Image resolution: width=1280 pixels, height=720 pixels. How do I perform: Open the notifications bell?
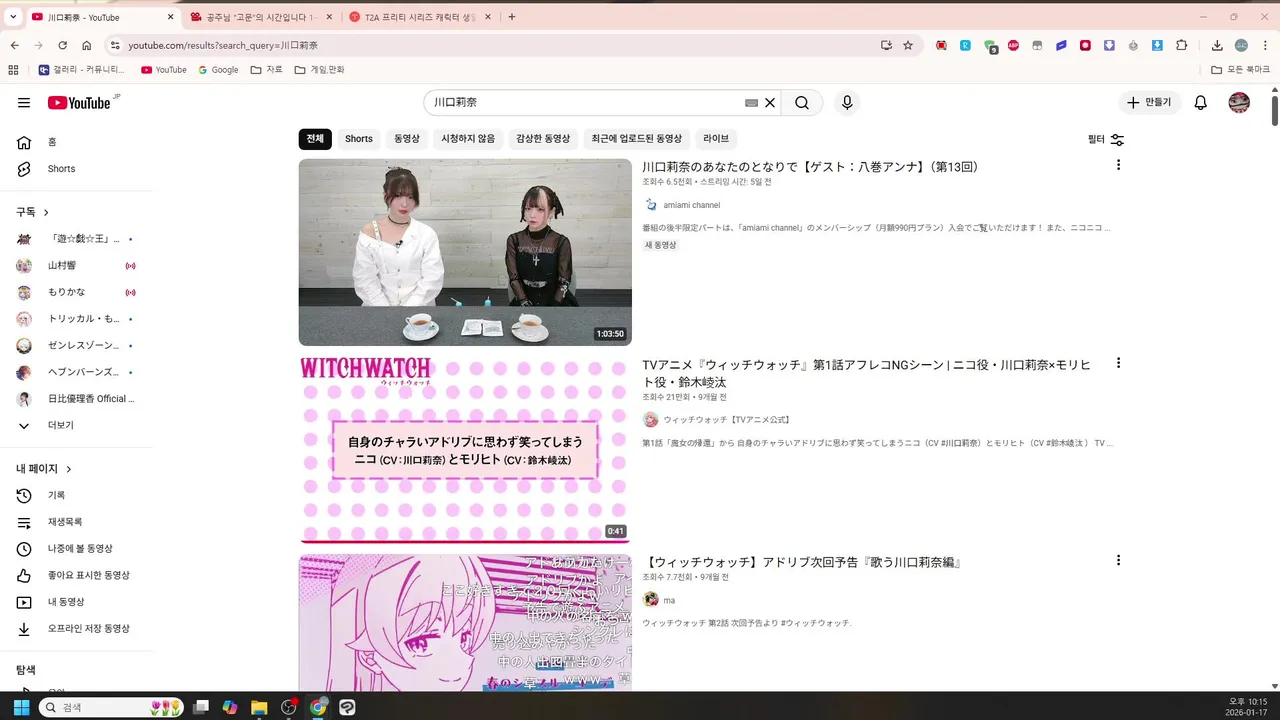pyautogui.click(x=1201, y=103)
